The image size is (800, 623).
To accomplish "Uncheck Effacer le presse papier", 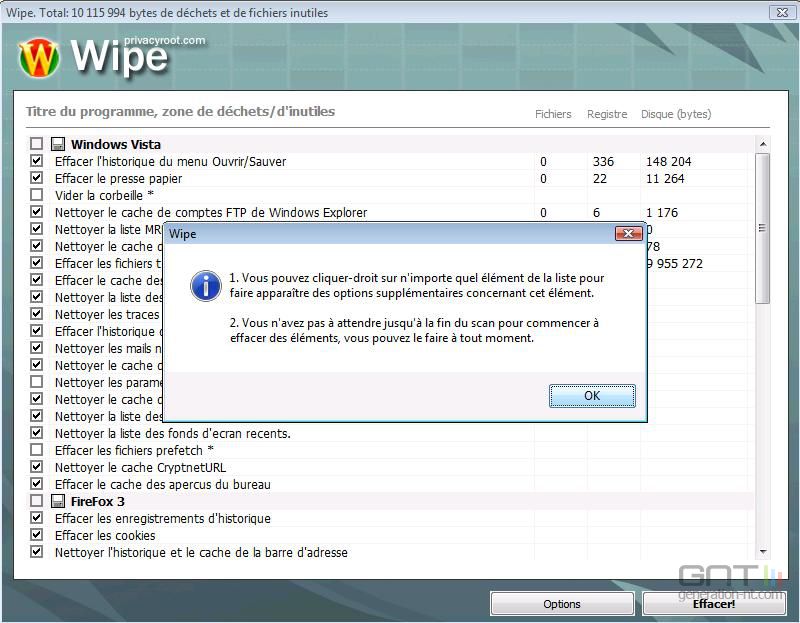I will click(x=36, y=178).
